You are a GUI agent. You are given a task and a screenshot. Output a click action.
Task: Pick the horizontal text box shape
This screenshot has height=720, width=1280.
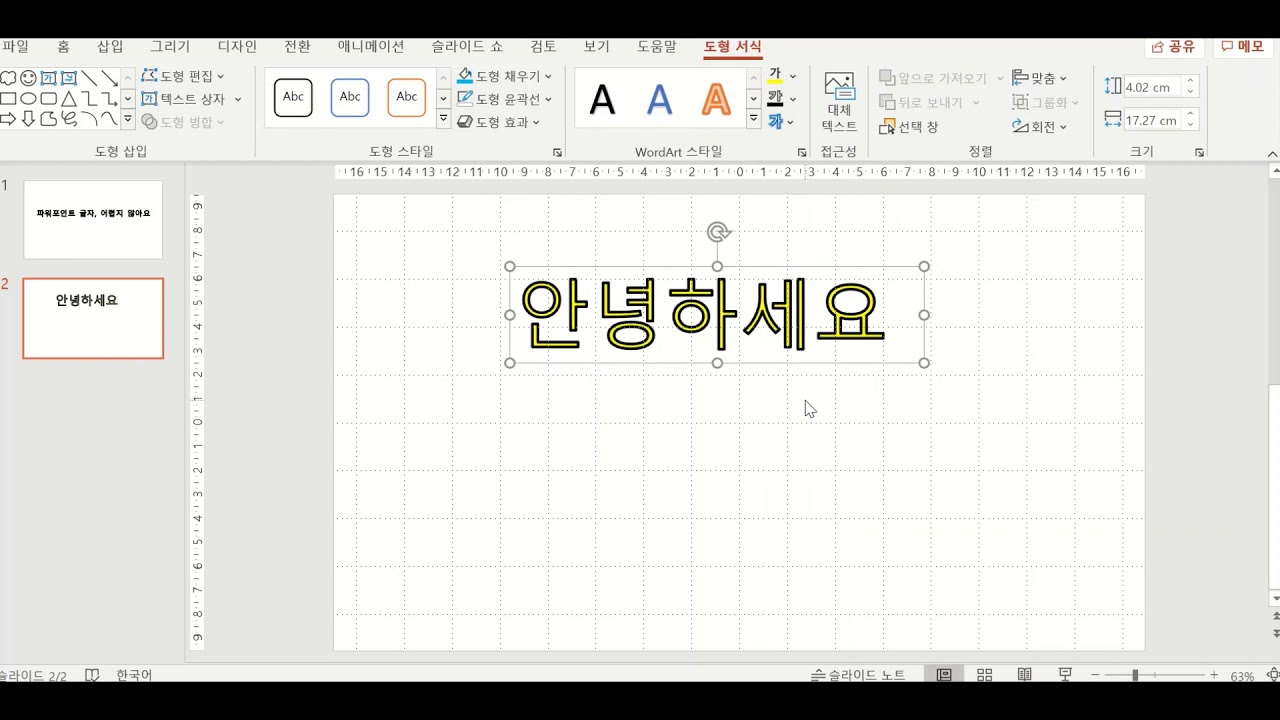(x=48, y=78)
